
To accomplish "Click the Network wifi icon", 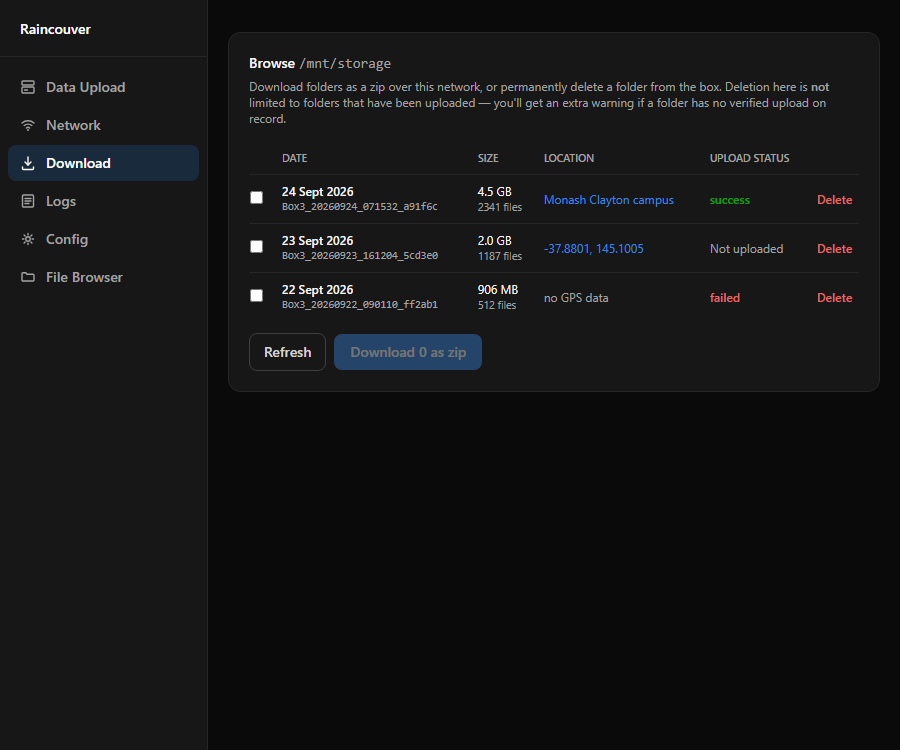I will (x=28, y=125).
